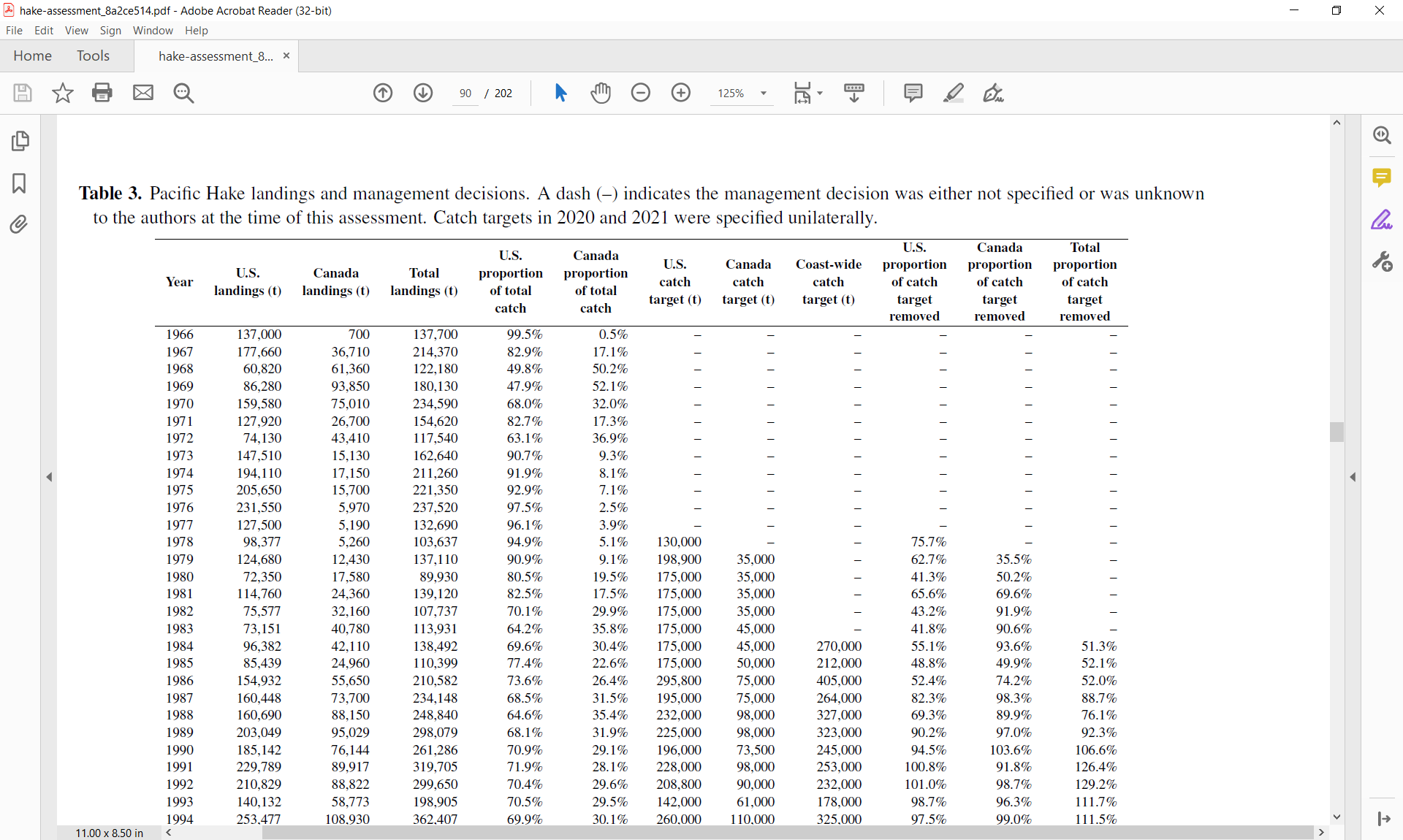This screenshot has width=1403, height=840.
Task: Go to the next page with down arrow
Action: [423, 93]
